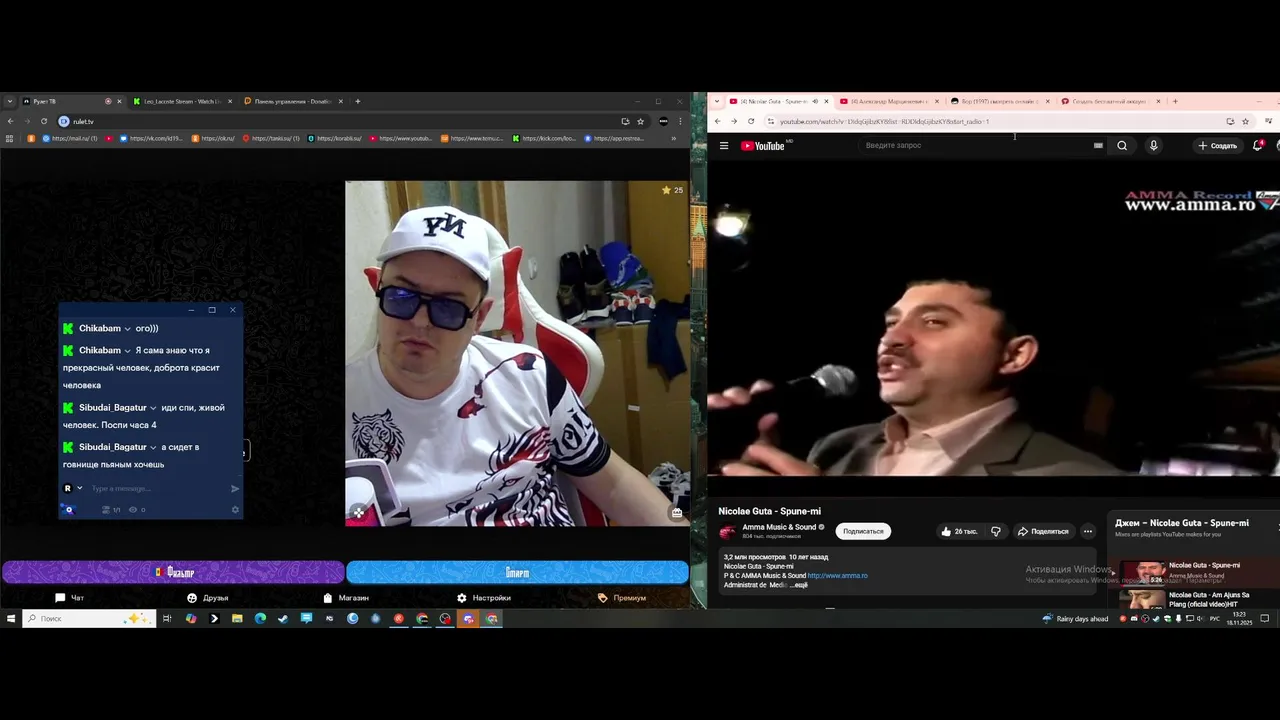Click the Поделиться share button

pyautogui.click(x=1042, y=531)
